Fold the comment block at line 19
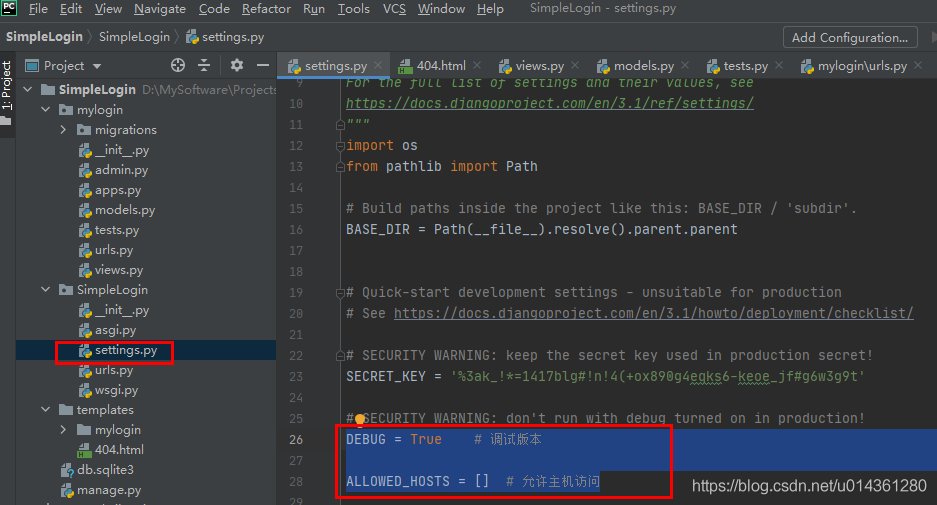This screenshot has height=505, width=937. point(340,293)
